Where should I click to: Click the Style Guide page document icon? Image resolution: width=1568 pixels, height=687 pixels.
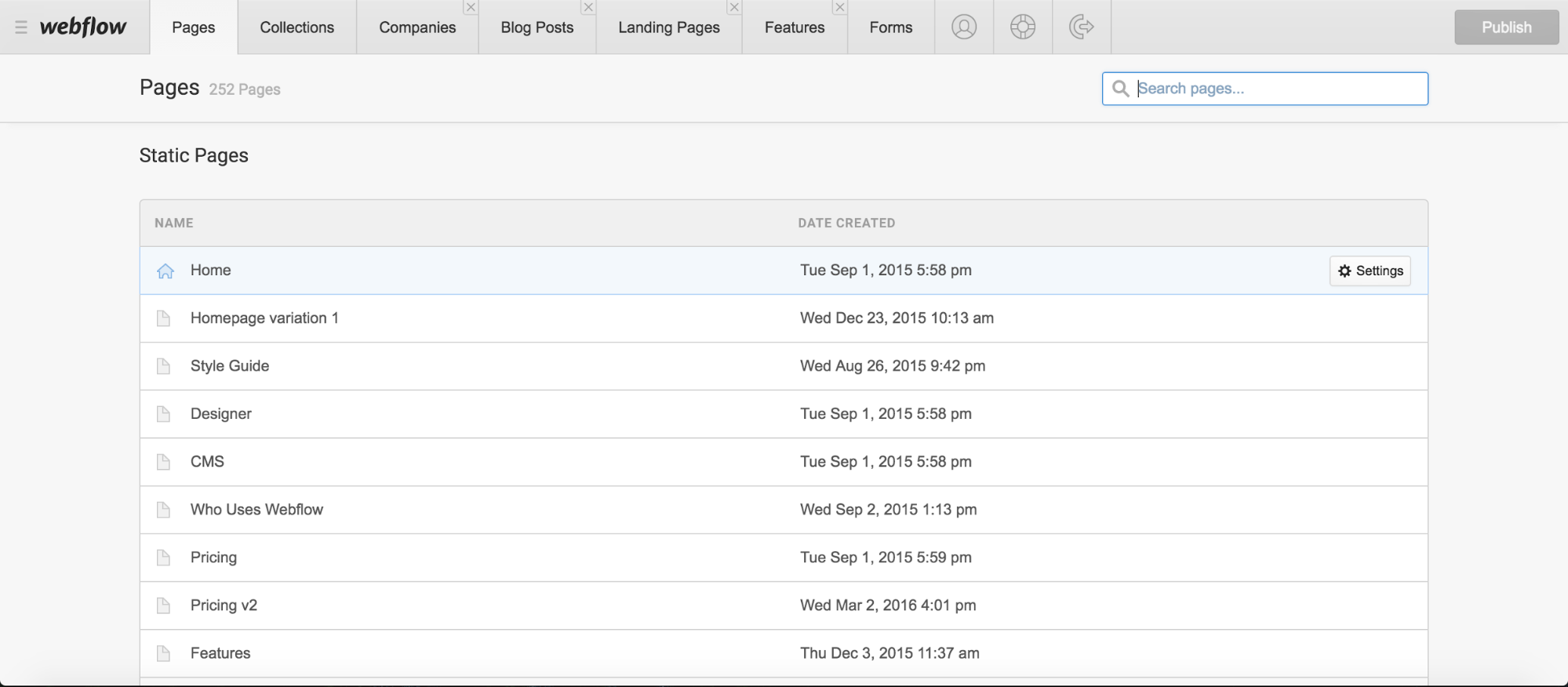point(163,366)
